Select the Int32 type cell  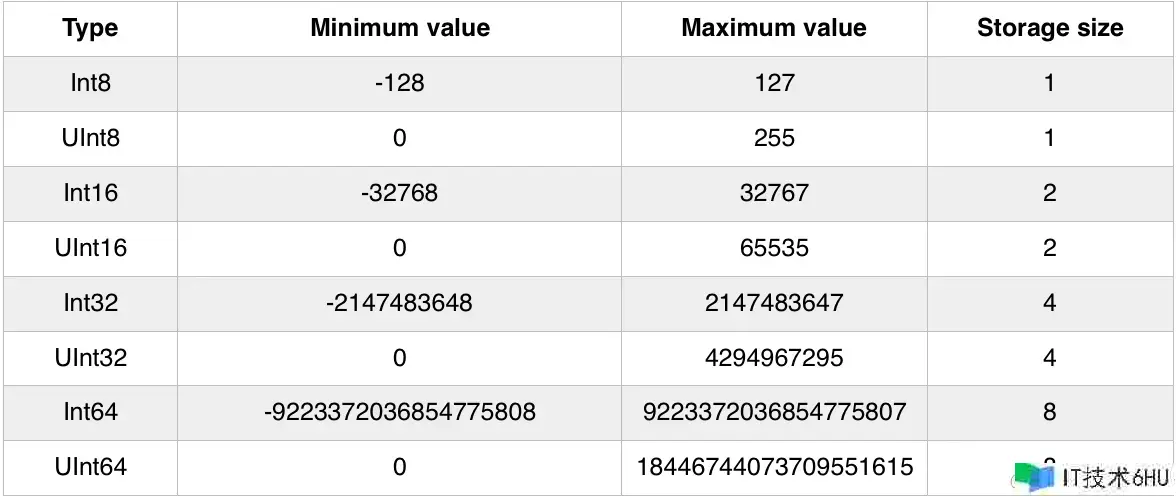click(90, 303)
